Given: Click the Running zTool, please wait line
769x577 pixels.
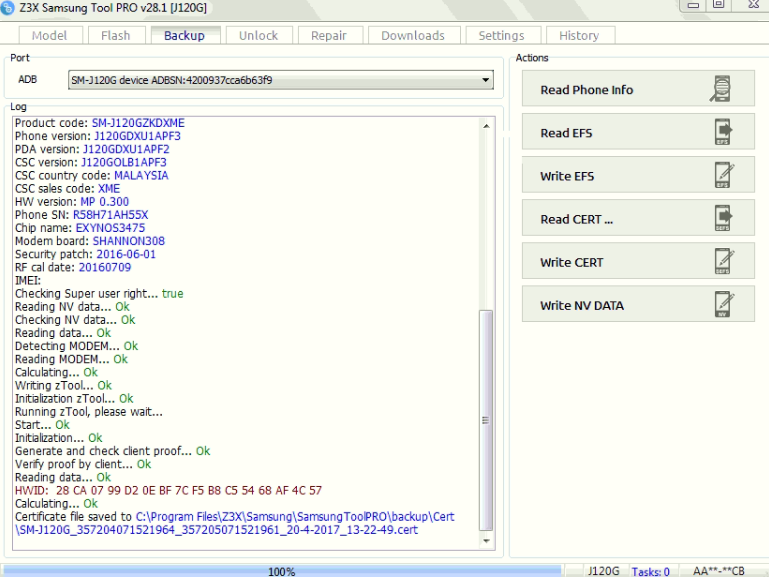Looking at the screenshot, I should pos(89,412).
